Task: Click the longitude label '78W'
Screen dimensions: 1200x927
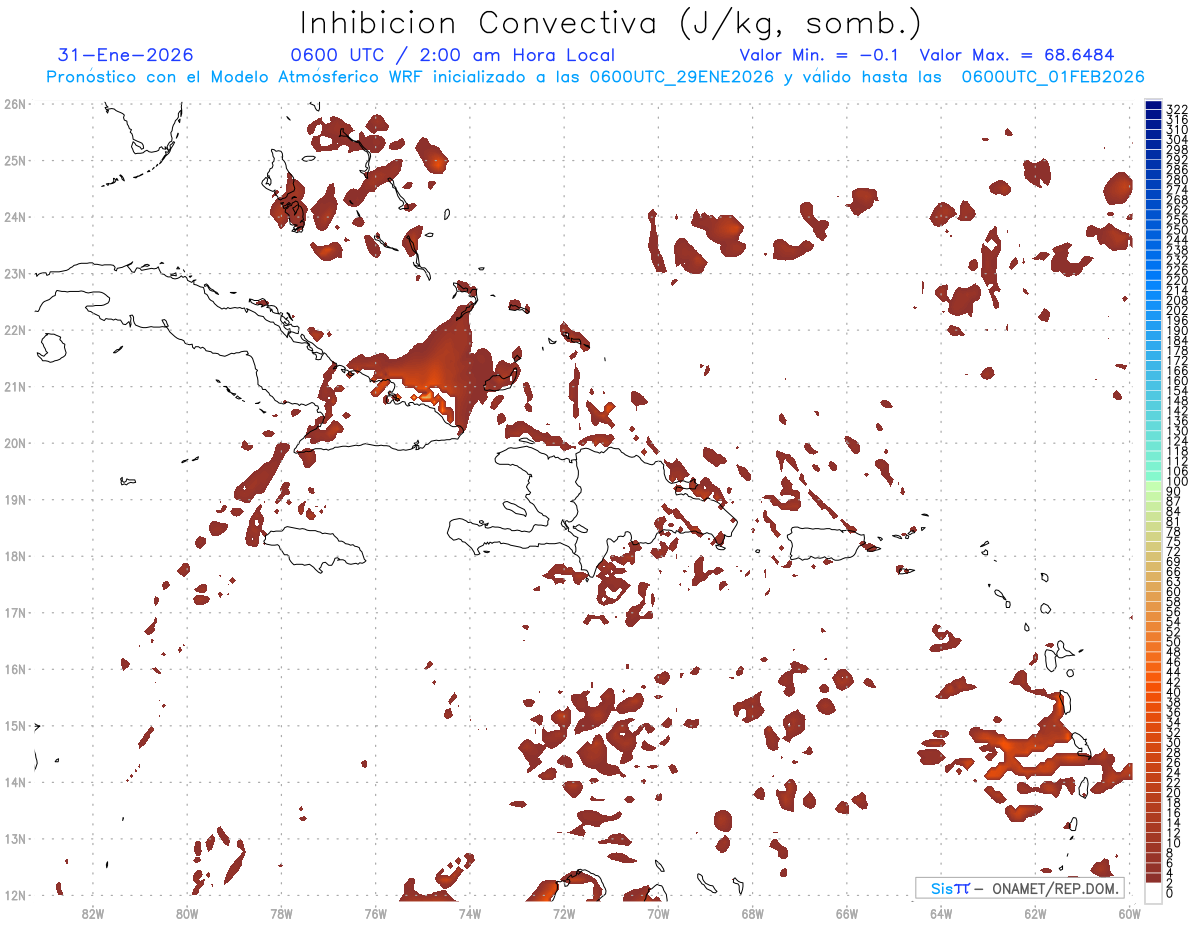Action: tap(281, 913)
